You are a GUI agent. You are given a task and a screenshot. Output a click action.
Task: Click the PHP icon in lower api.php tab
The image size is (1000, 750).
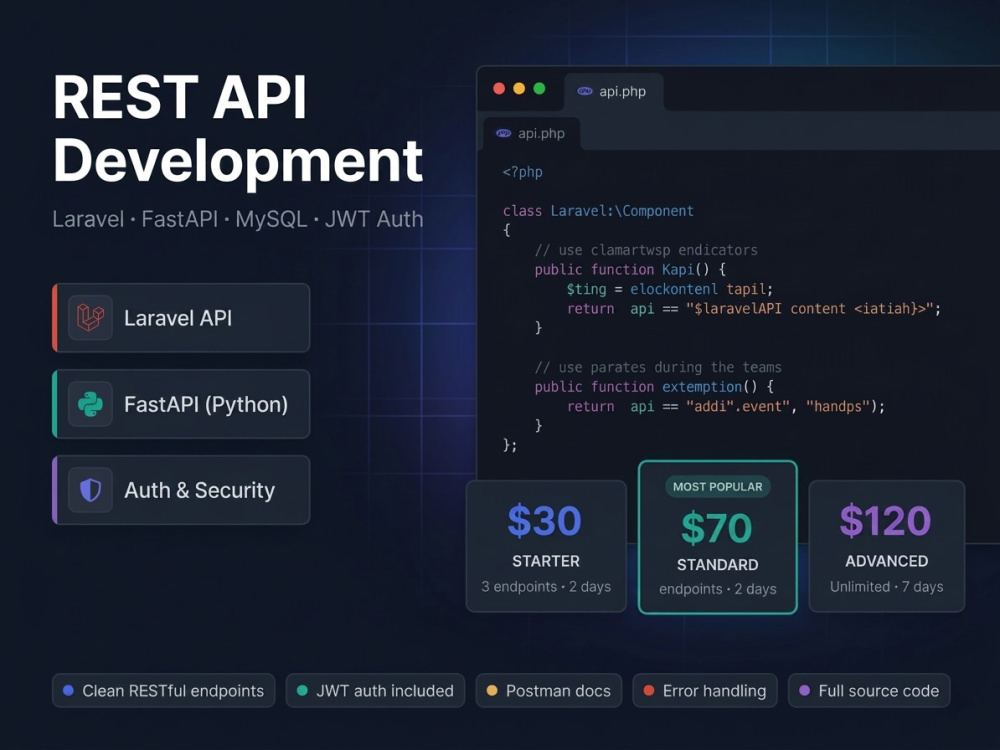point(504,133)
